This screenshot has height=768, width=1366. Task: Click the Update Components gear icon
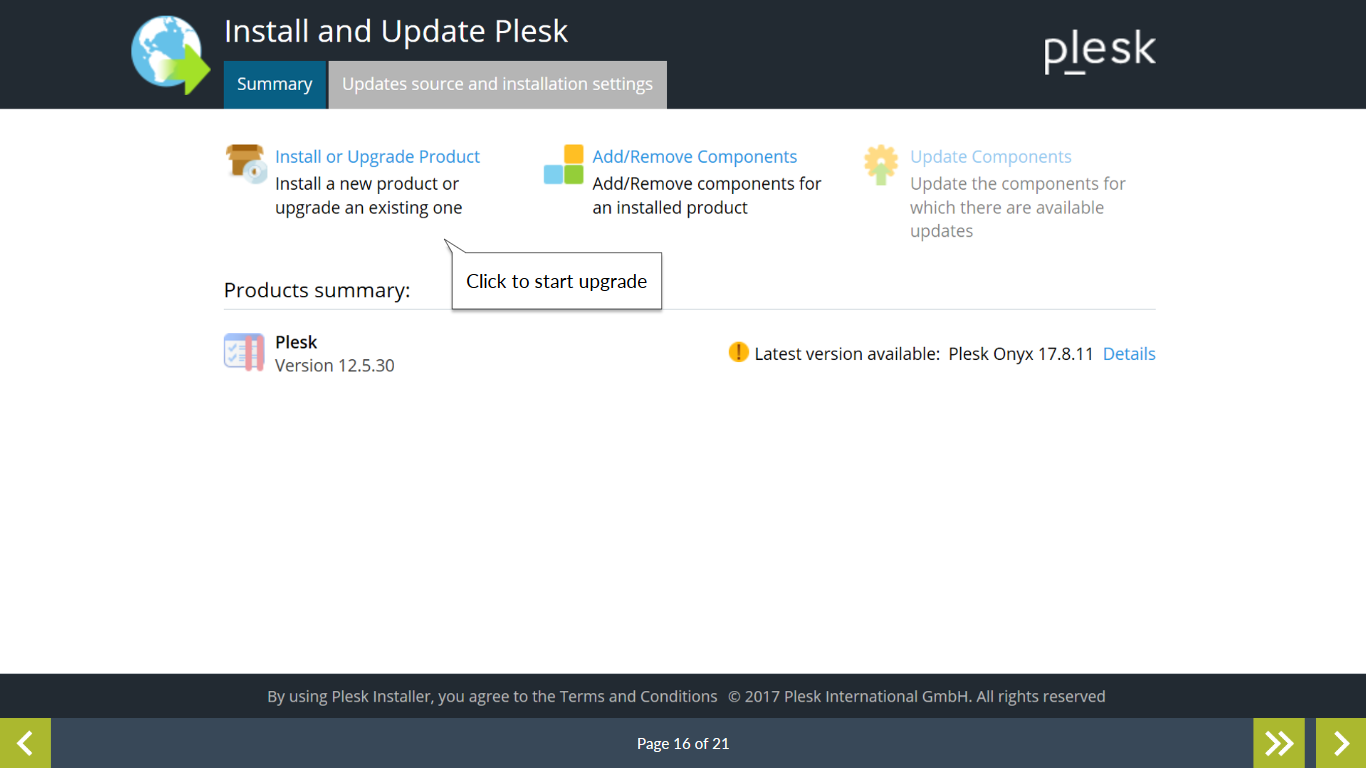[x=881, y=165]
